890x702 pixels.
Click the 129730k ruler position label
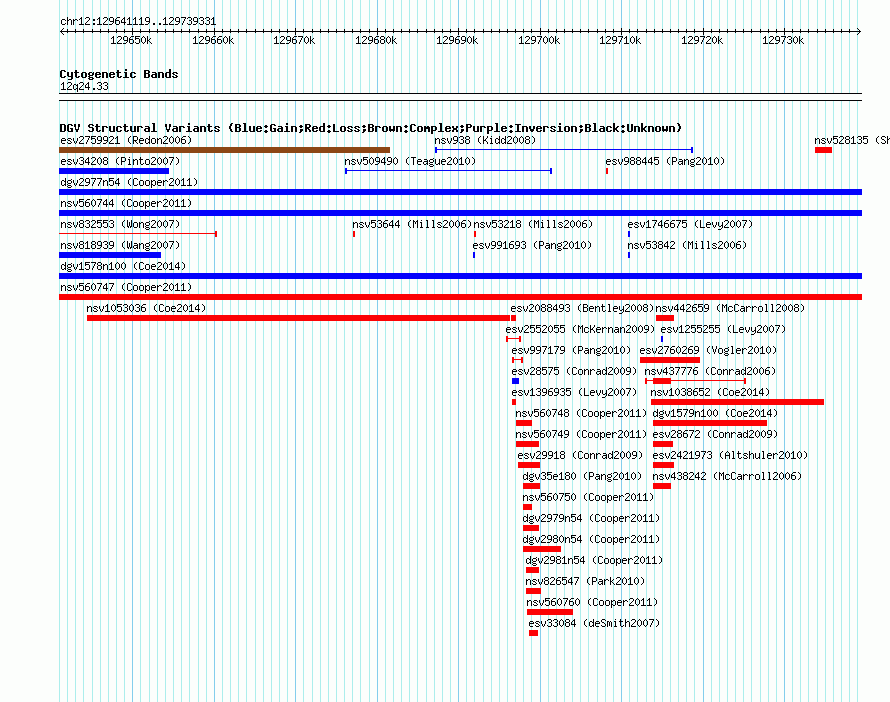coord(783,40)
